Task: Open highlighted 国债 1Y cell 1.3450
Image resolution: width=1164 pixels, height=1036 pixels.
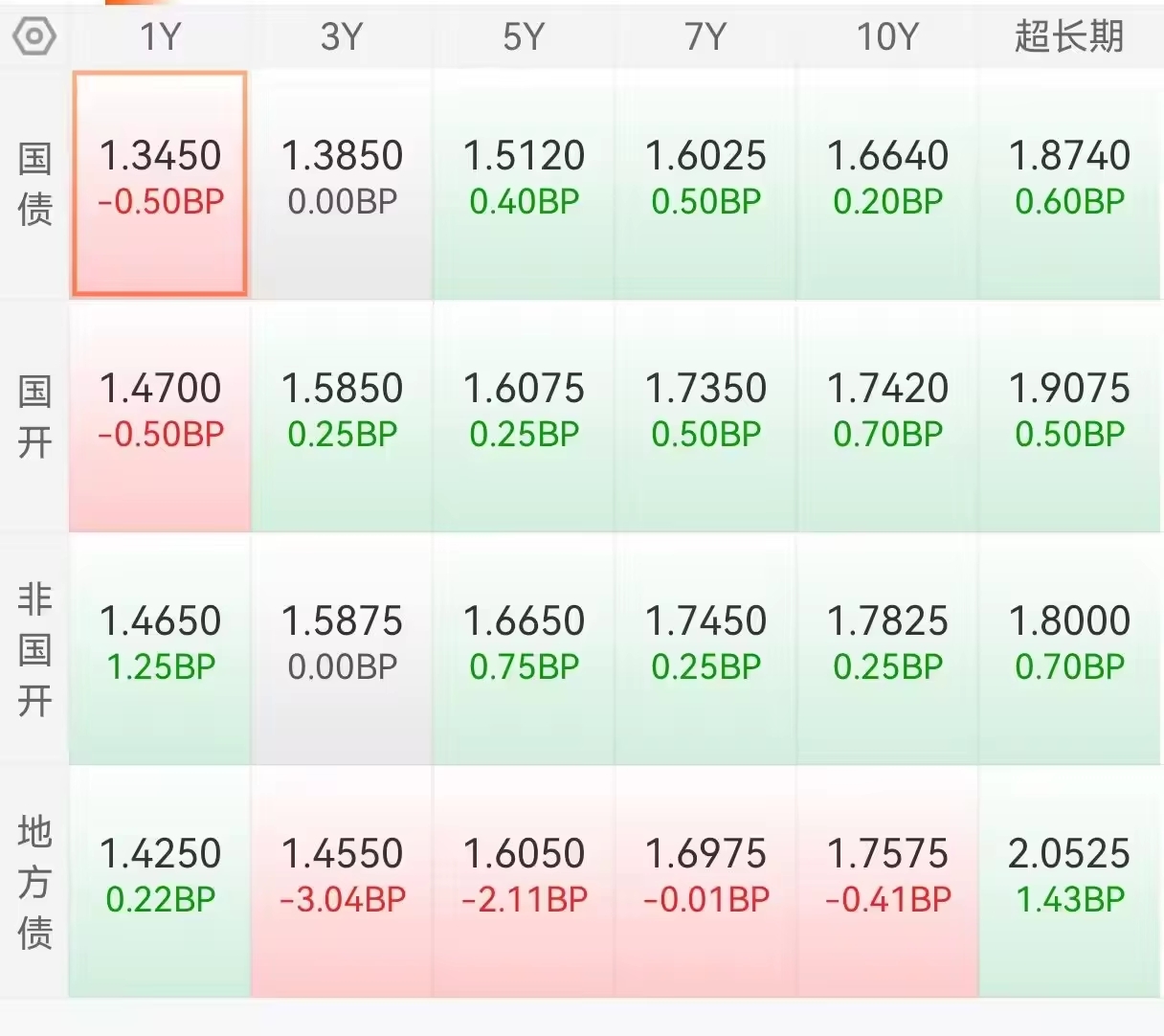Action: (160, 183)
